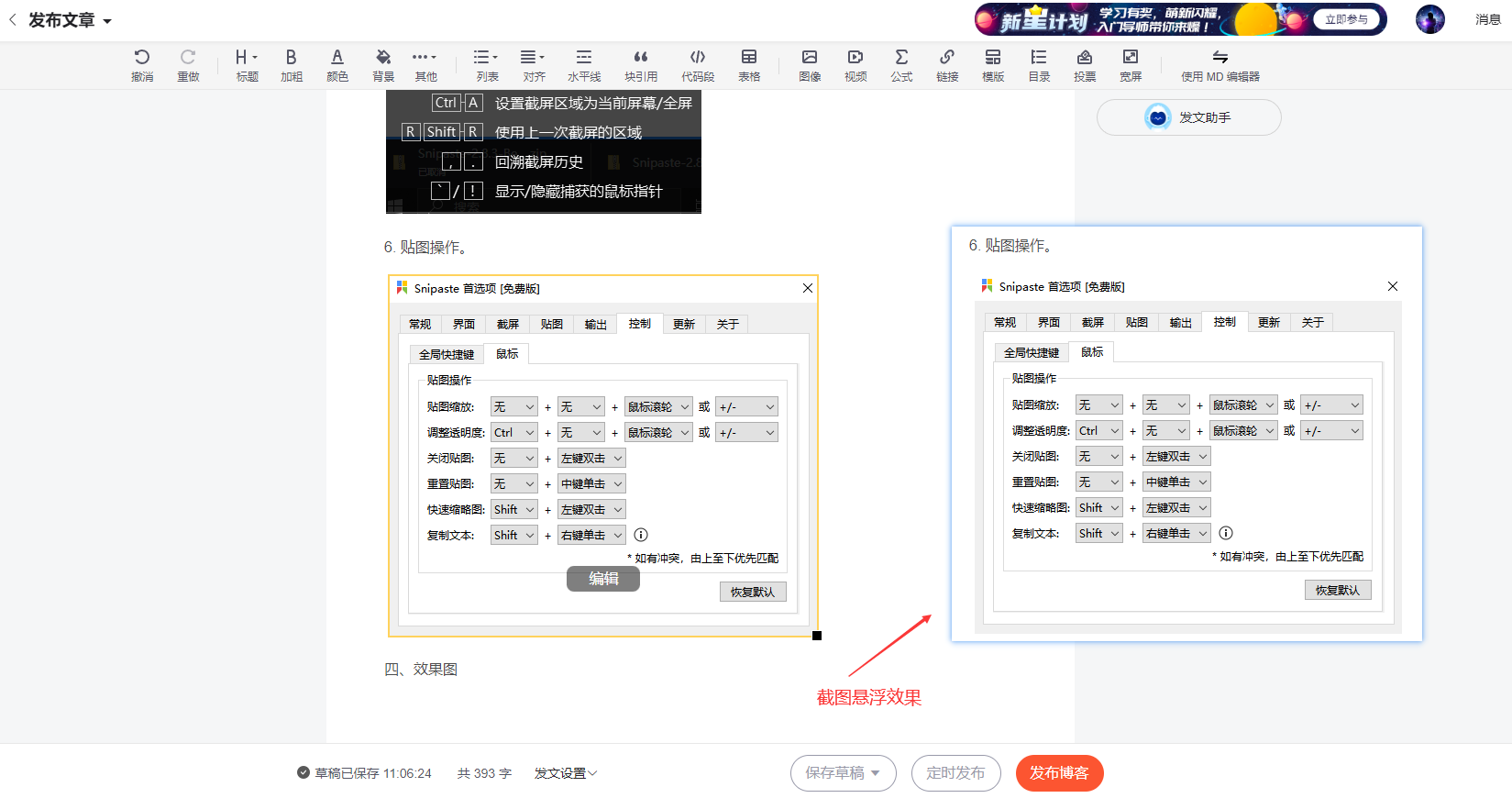This screenshot has height=798, width=1512.
Task: Open the 模版 templates
Action: (x=993, y=66)
